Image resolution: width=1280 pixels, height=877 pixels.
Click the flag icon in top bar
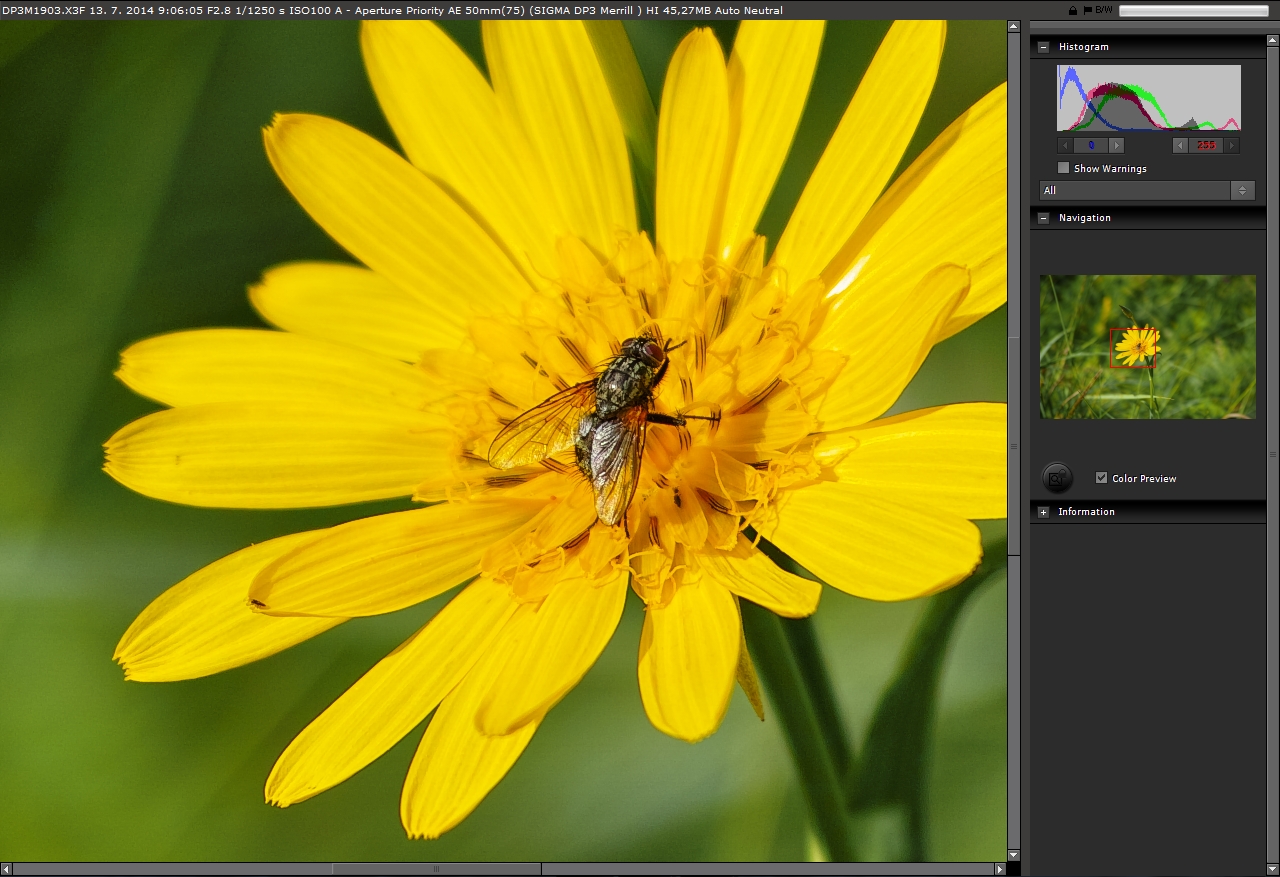[1087, 10]
